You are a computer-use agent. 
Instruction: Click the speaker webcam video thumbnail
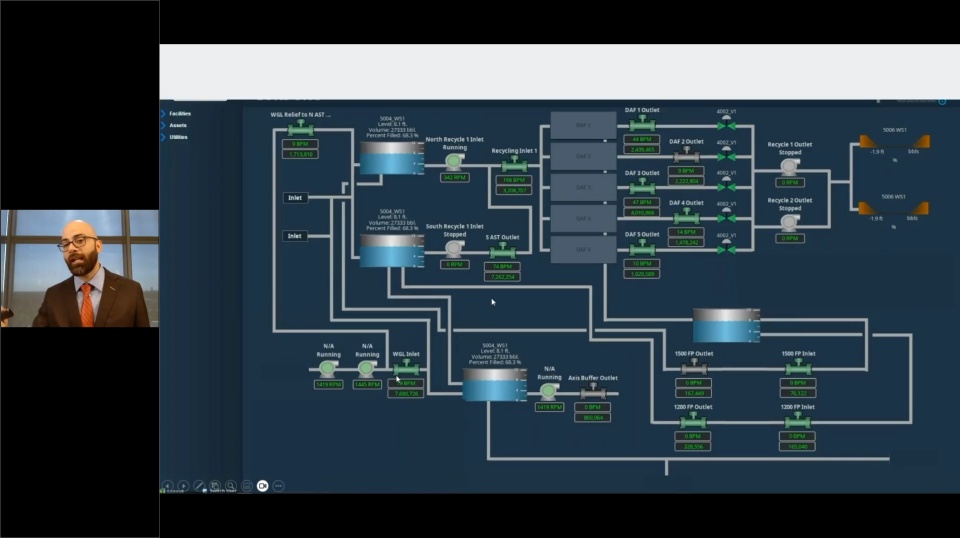[x=80, y=269]
